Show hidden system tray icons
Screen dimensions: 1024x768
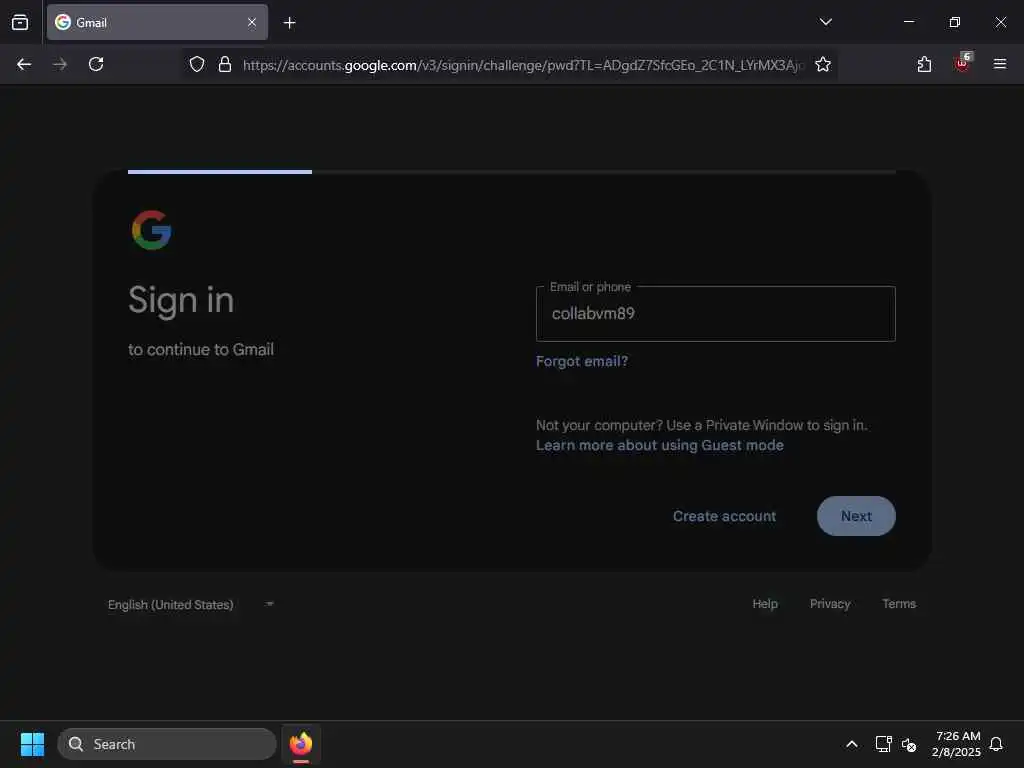(852, 744)
